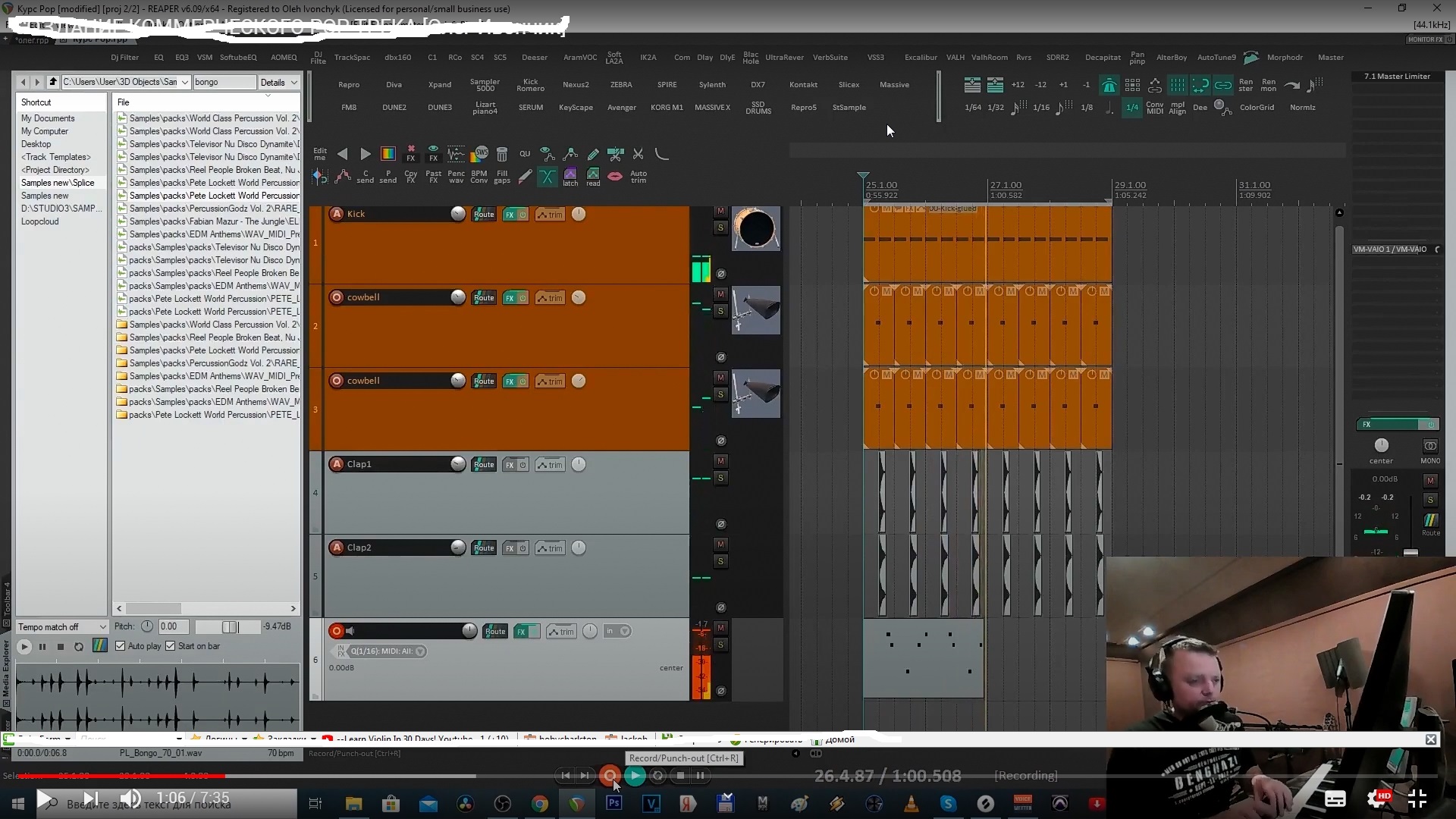This screenshot has height=819, width=1456.
Task: Open Photoshop from the Windows taskbar
Action: 614,802
